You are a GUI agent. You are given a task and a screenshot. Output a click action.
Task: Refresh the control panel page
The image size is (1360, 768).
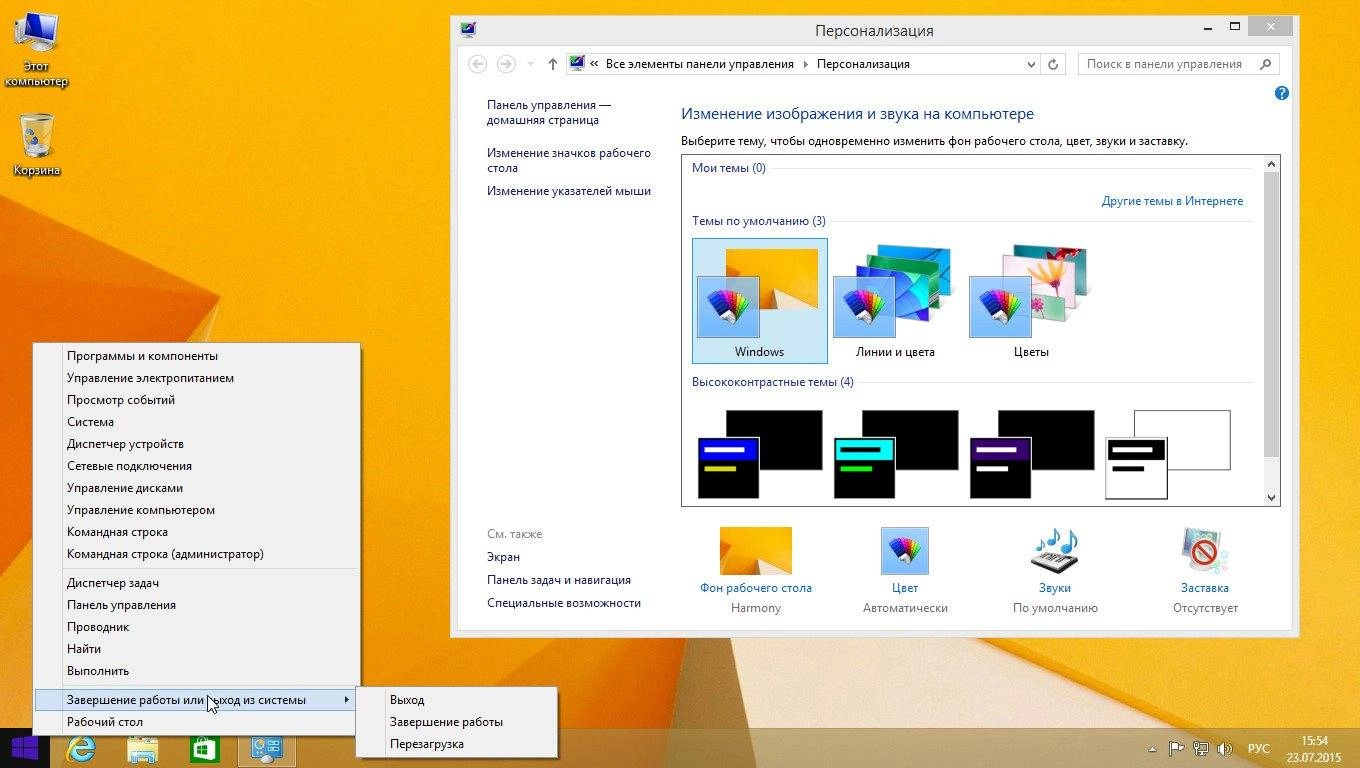pyautogui.click(x=1053, y=64)
